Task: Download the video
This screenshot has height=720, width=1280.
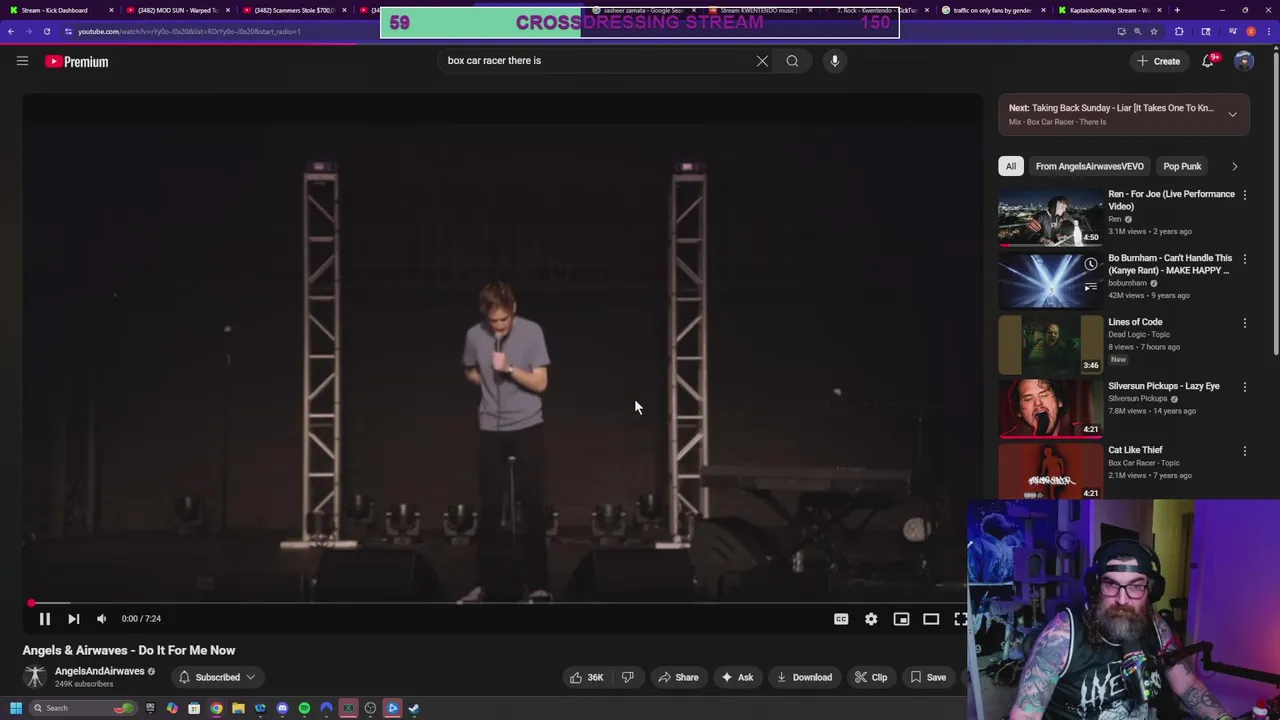Action: [x=804, y=677]
